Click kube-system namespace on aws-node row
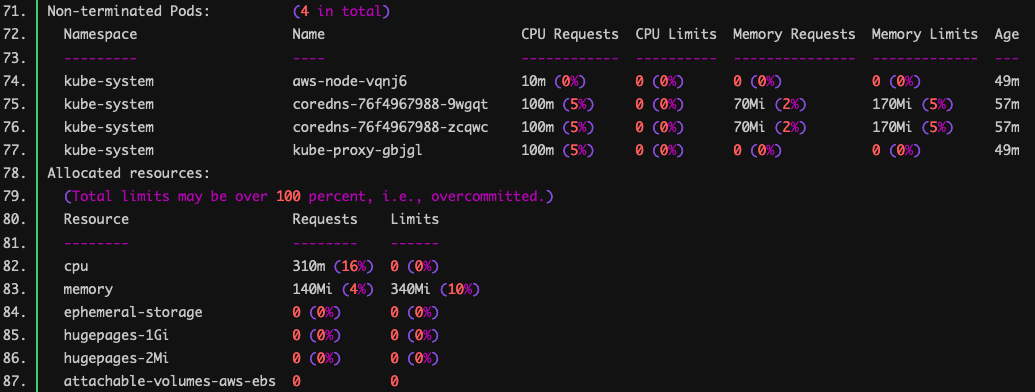The width and height of the screenshot is (1035, 392). (x=108, y=81)
